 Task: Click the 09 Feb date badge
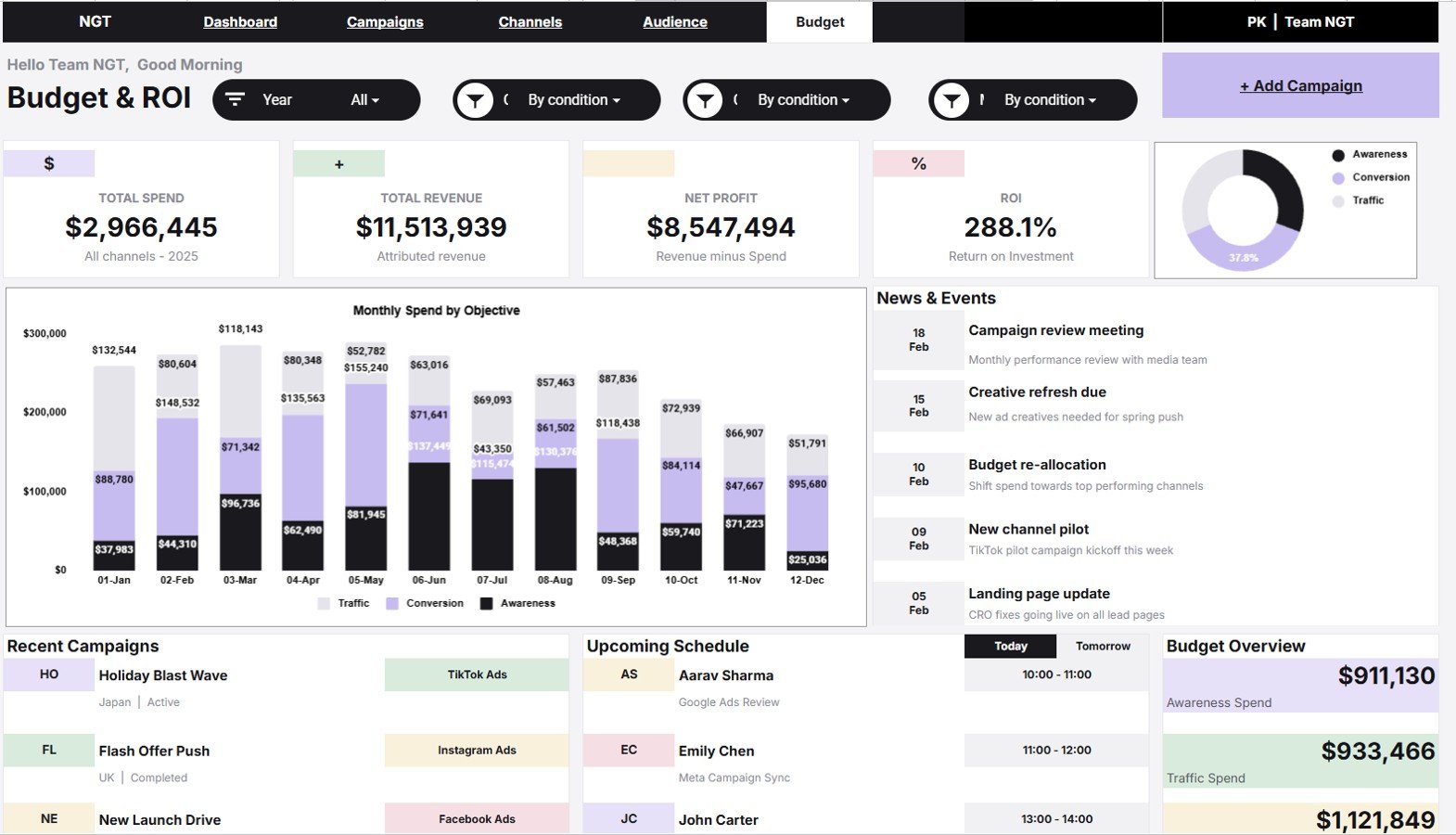[918, 539]
